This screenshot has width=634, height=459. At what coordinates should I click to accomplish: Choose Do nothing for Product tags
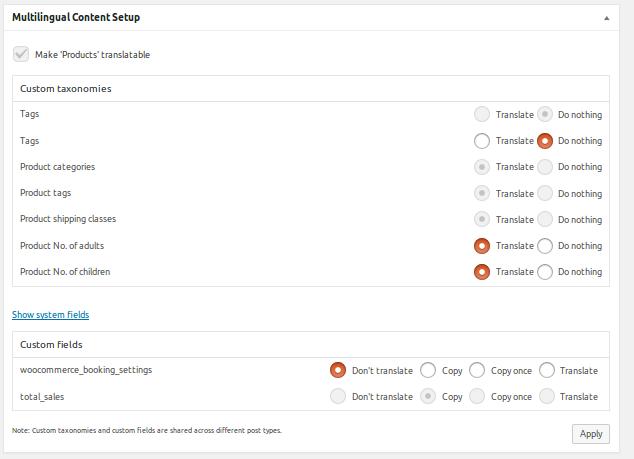pos(545,193)
